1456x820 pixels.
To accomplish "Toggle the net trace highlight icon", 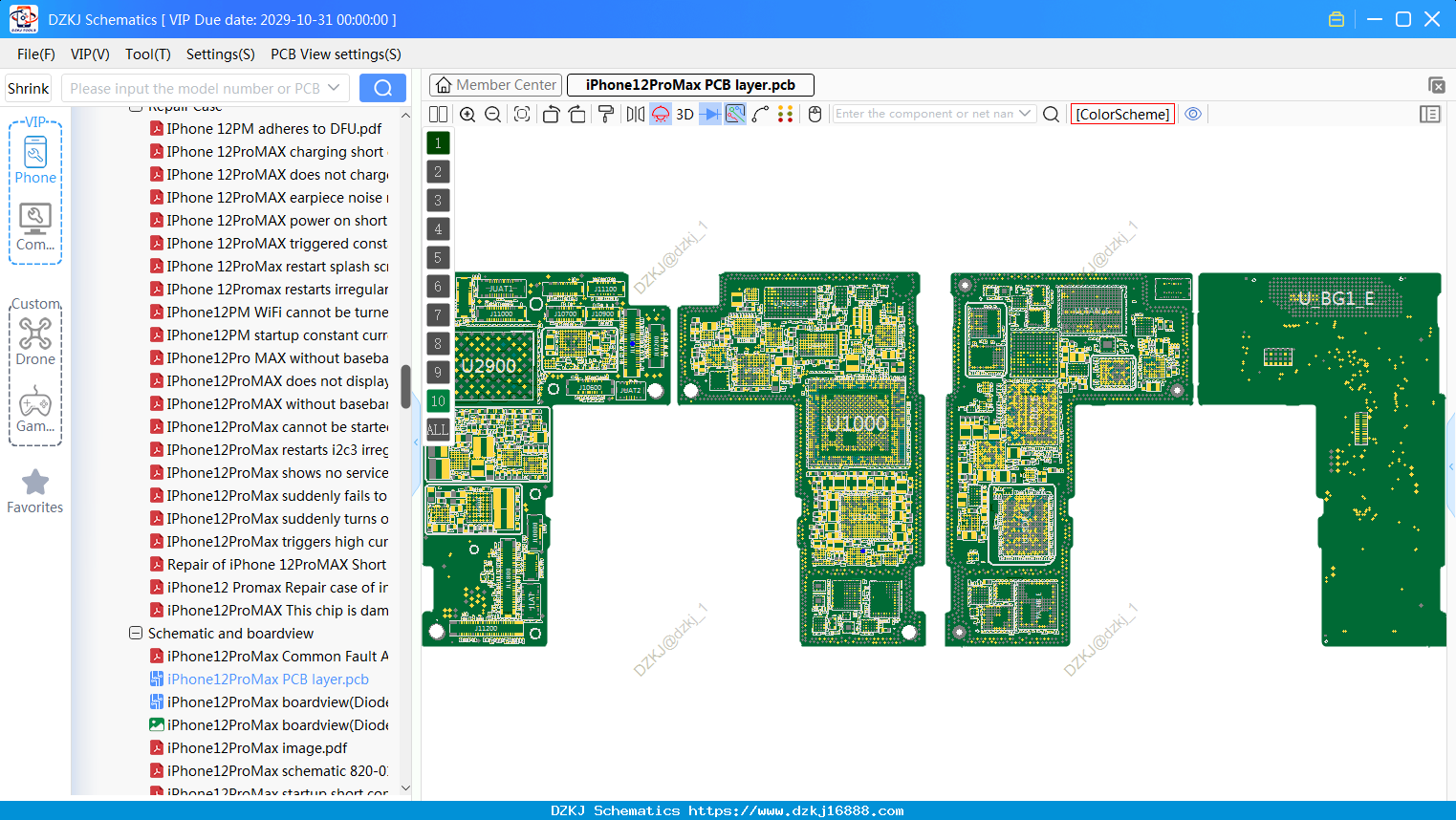I will (735, 114).
